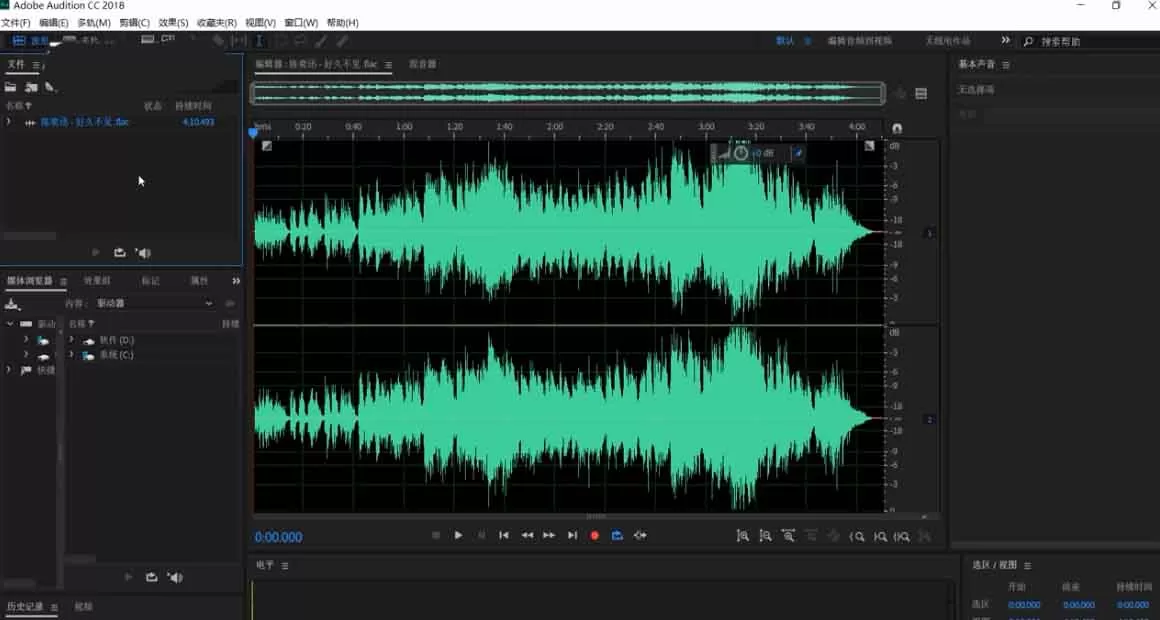
Task: Click the 0:00.000 timecode display
Action: [x=278, y=537]
